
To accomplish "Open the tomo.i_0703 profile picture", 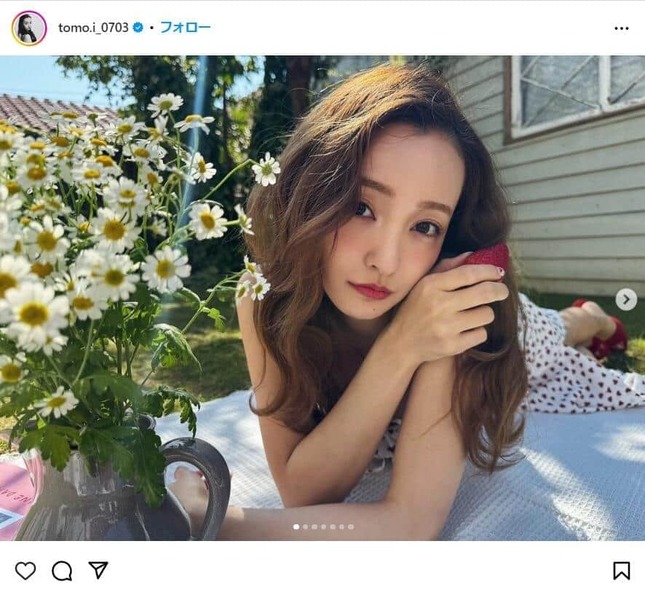I will pos(29,28).
